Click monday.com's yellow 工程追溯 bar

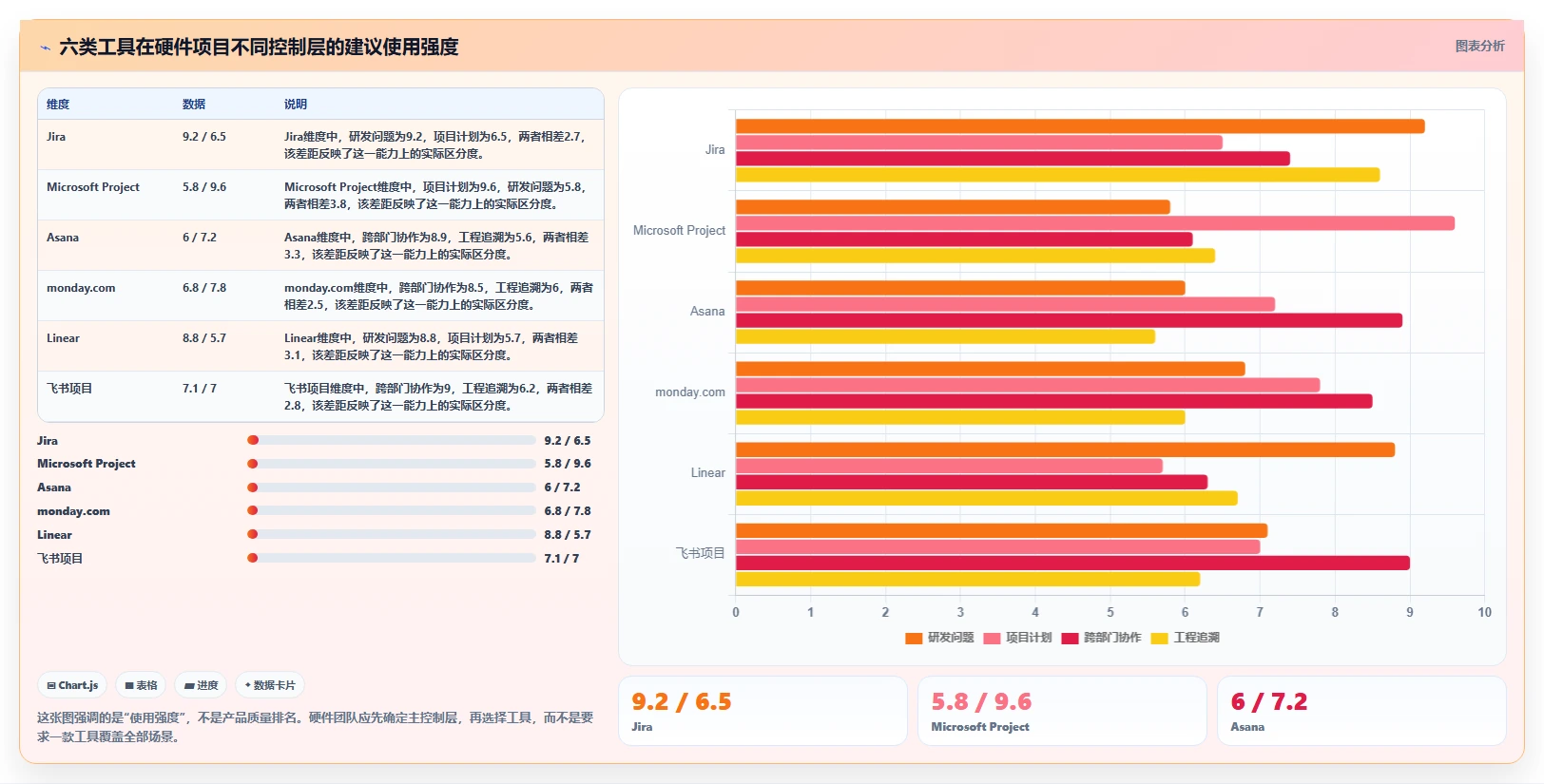pyautogui.click(x=960, y=417)
